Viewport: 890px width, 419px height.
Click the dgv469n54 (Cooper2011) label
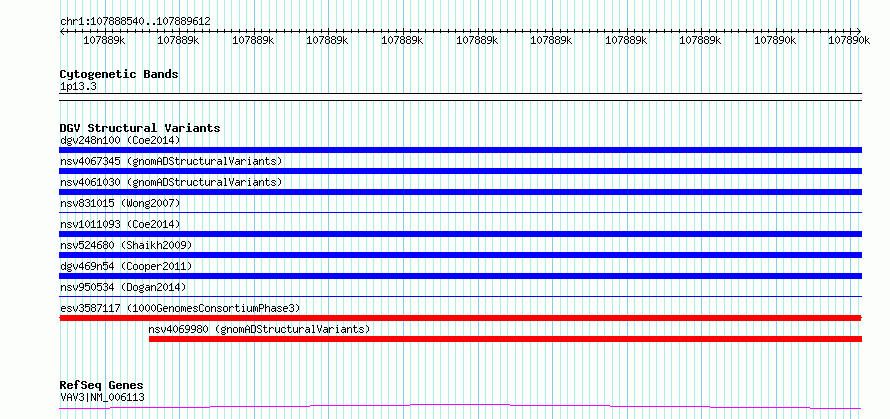126,266
